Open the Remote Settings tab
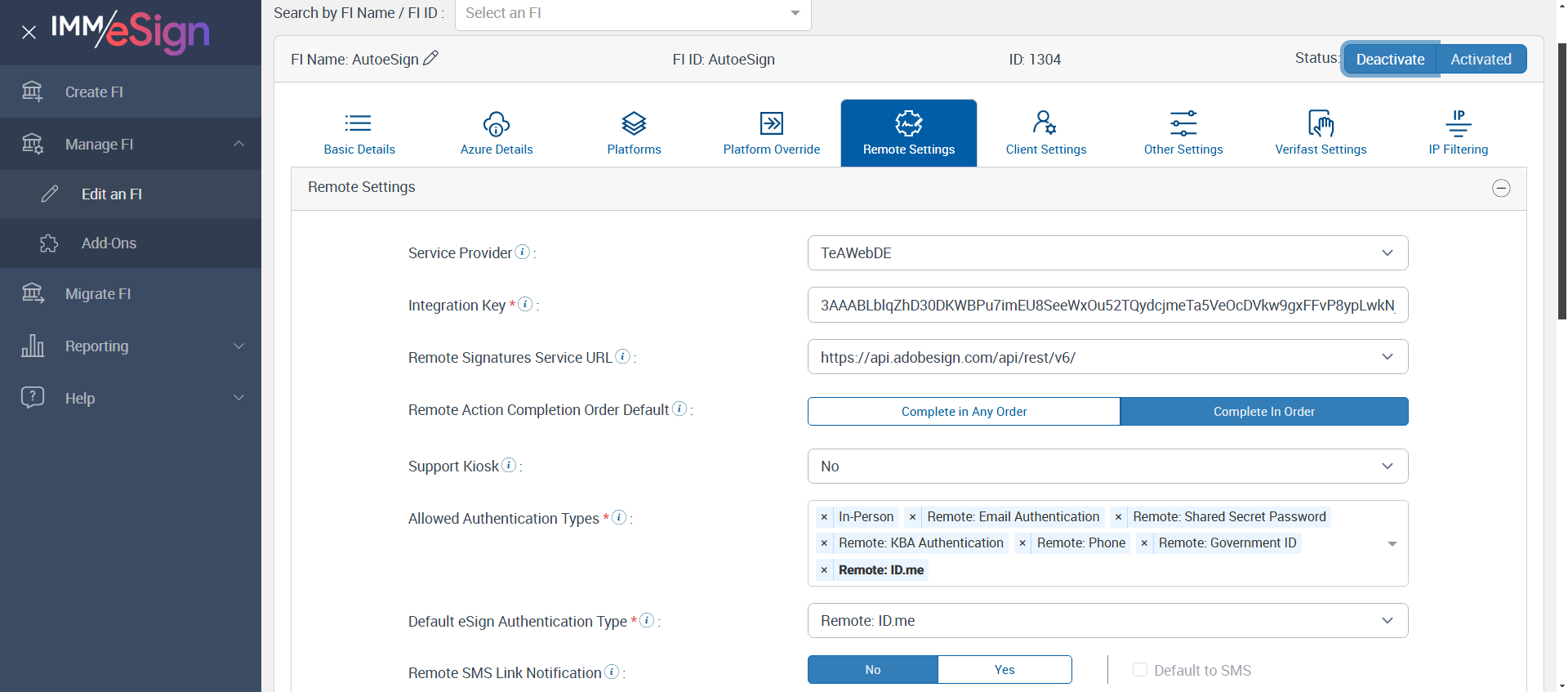 (909, 133)
